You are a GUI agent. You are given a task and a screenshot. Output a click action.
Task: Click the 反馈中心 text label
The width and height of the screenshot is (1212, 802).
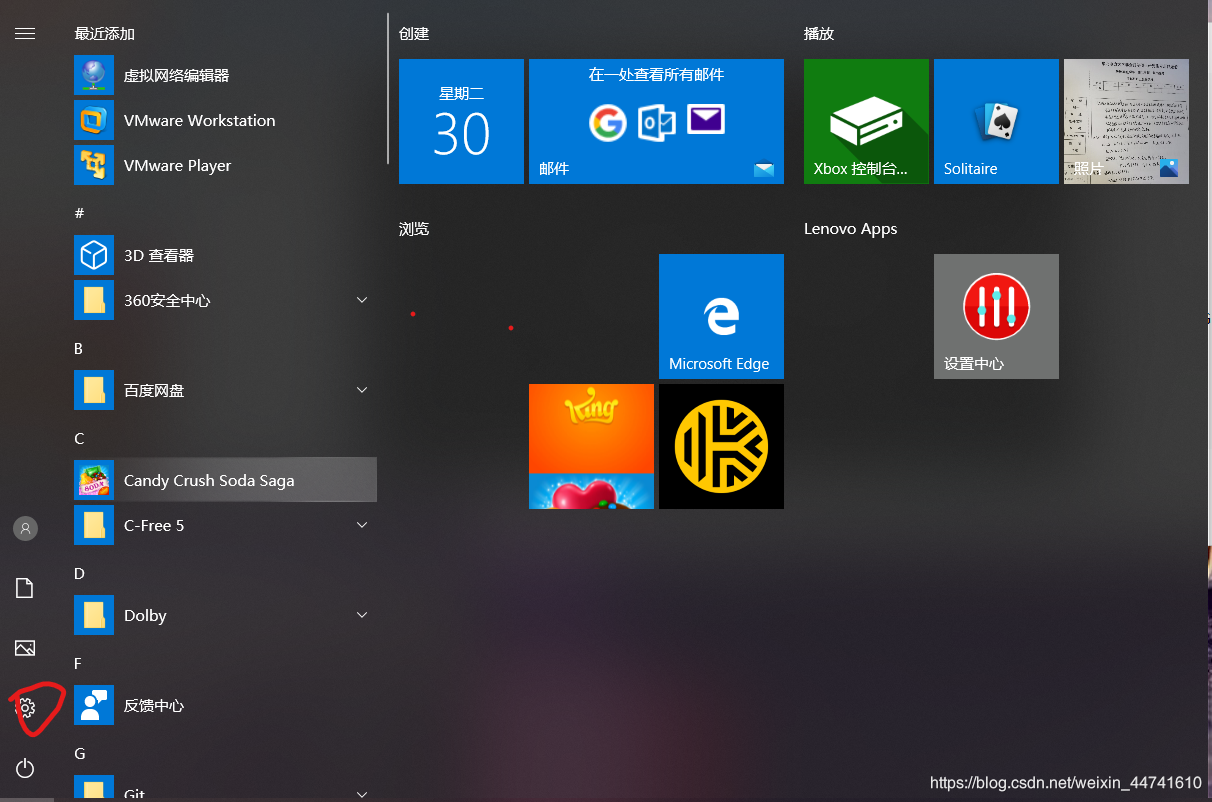[154, 705]
